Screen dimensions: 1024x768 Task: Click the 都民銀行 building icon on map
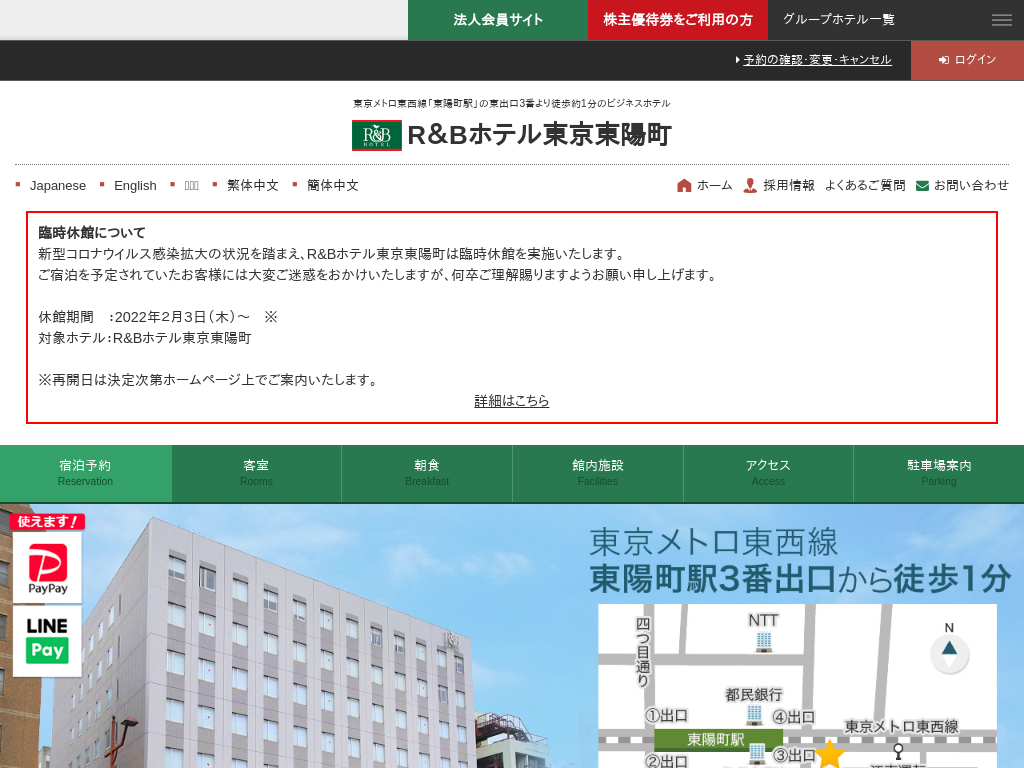[x=754, y=715]
